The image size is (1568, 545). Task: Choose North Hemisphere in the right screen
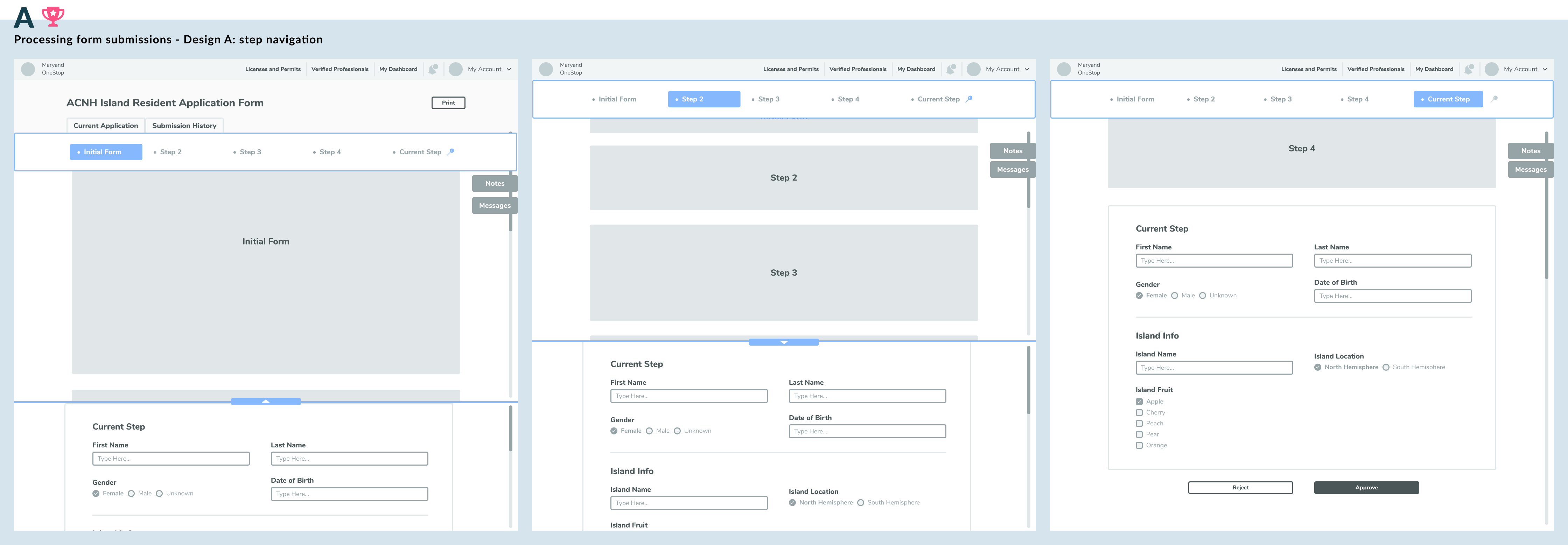coord(1318,367)
